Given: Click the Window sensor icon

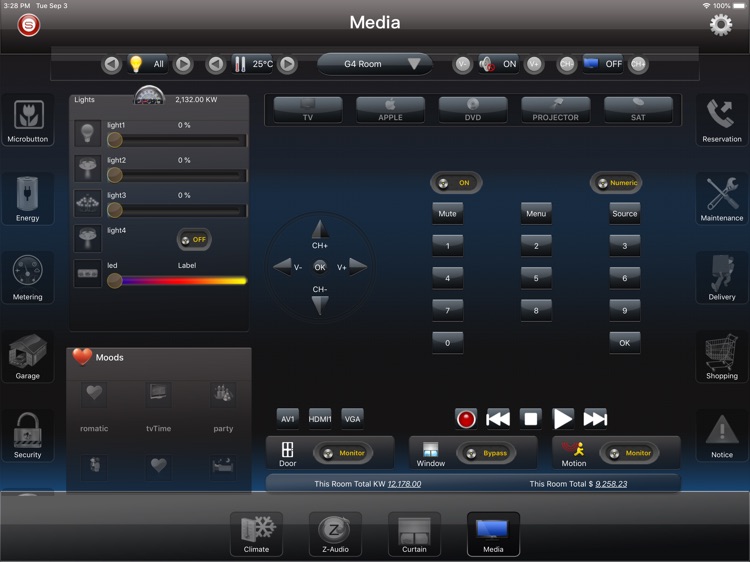Looking at the screenshot, I should click(430, 450).
